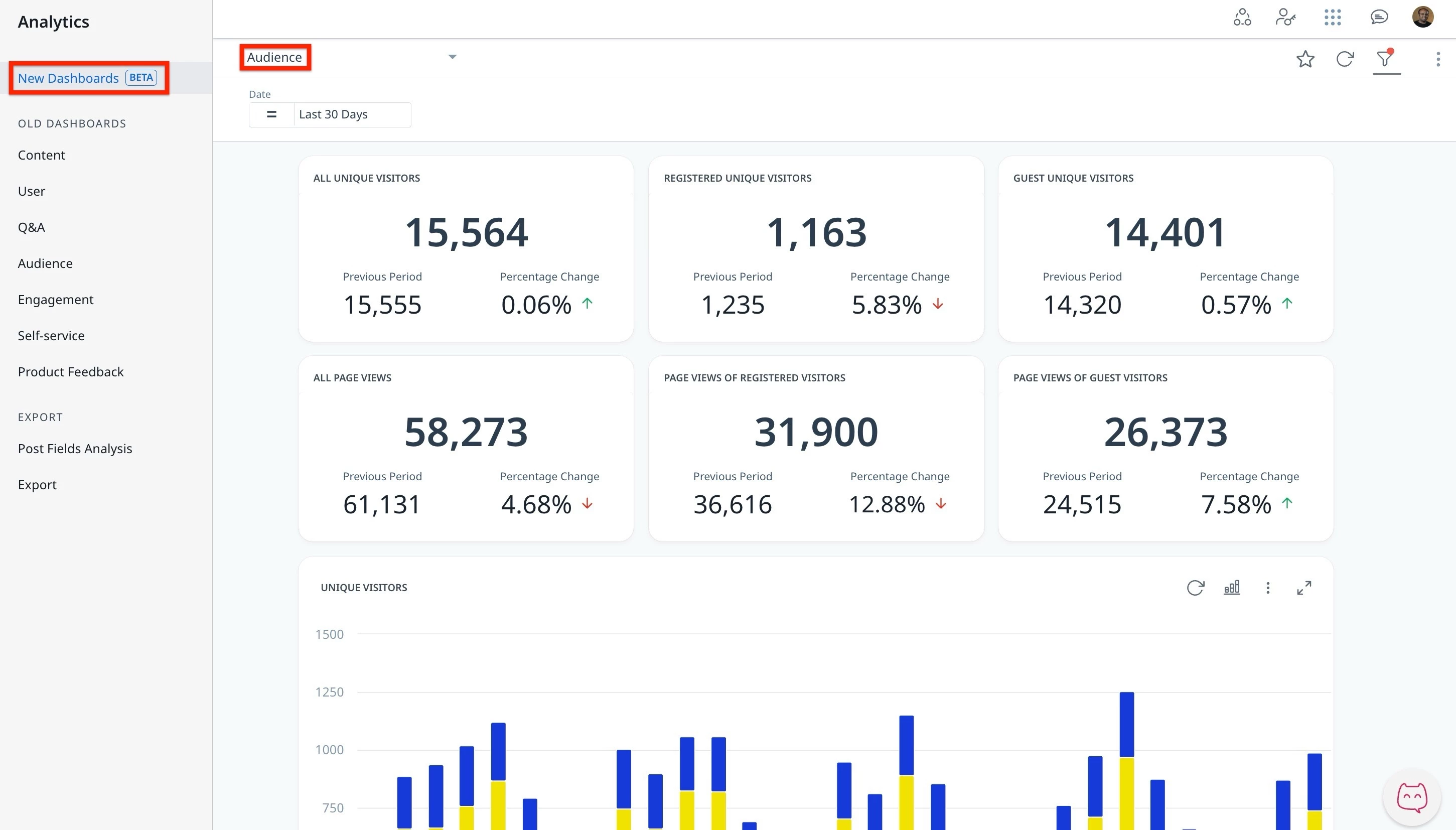1456x830 pixels.
Task: Open Unique Visitors chart options menu
Action: (x=1267, y=587)
